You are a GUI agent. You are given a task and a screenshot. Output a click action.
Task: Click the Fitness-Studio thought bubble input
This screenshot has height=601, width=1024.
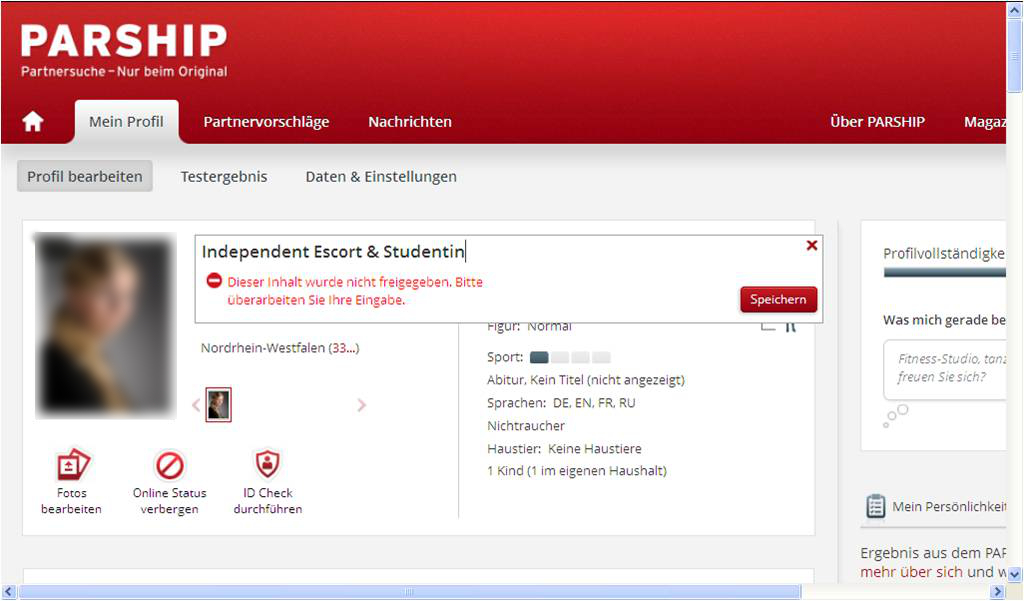[946, 369]
